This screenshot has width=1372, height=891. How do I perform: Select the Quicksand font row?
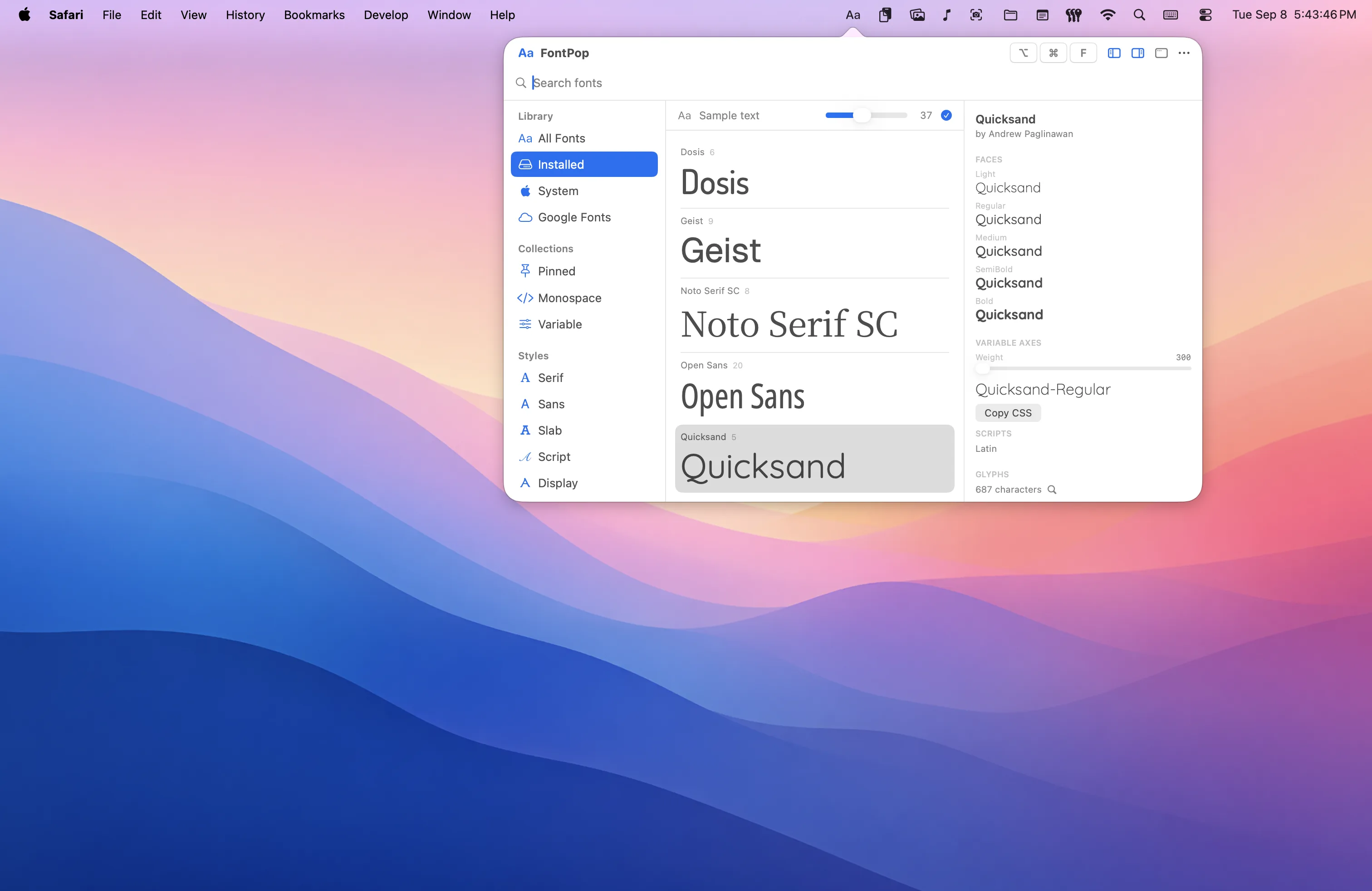point(814,459)
